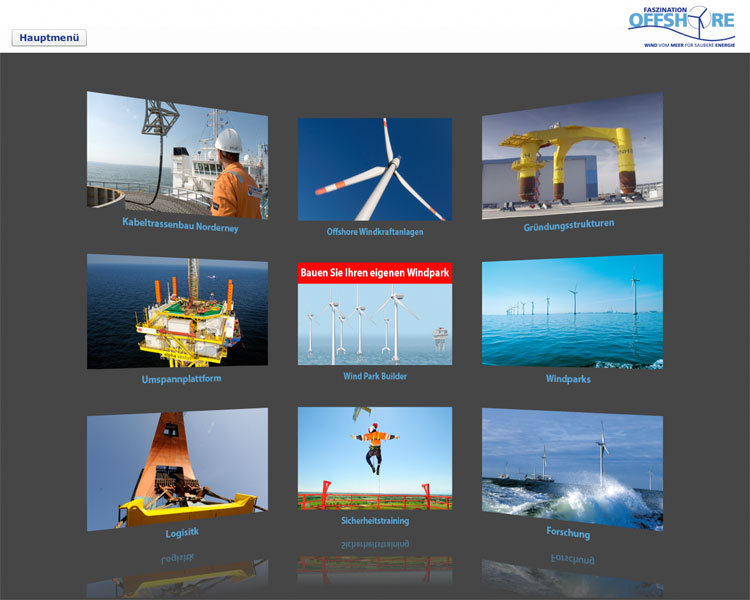Click the Offshore Windkraftanlagen caption
Image resolution: width=750 pixels, height=600 pixels.
tap(374, 232)
